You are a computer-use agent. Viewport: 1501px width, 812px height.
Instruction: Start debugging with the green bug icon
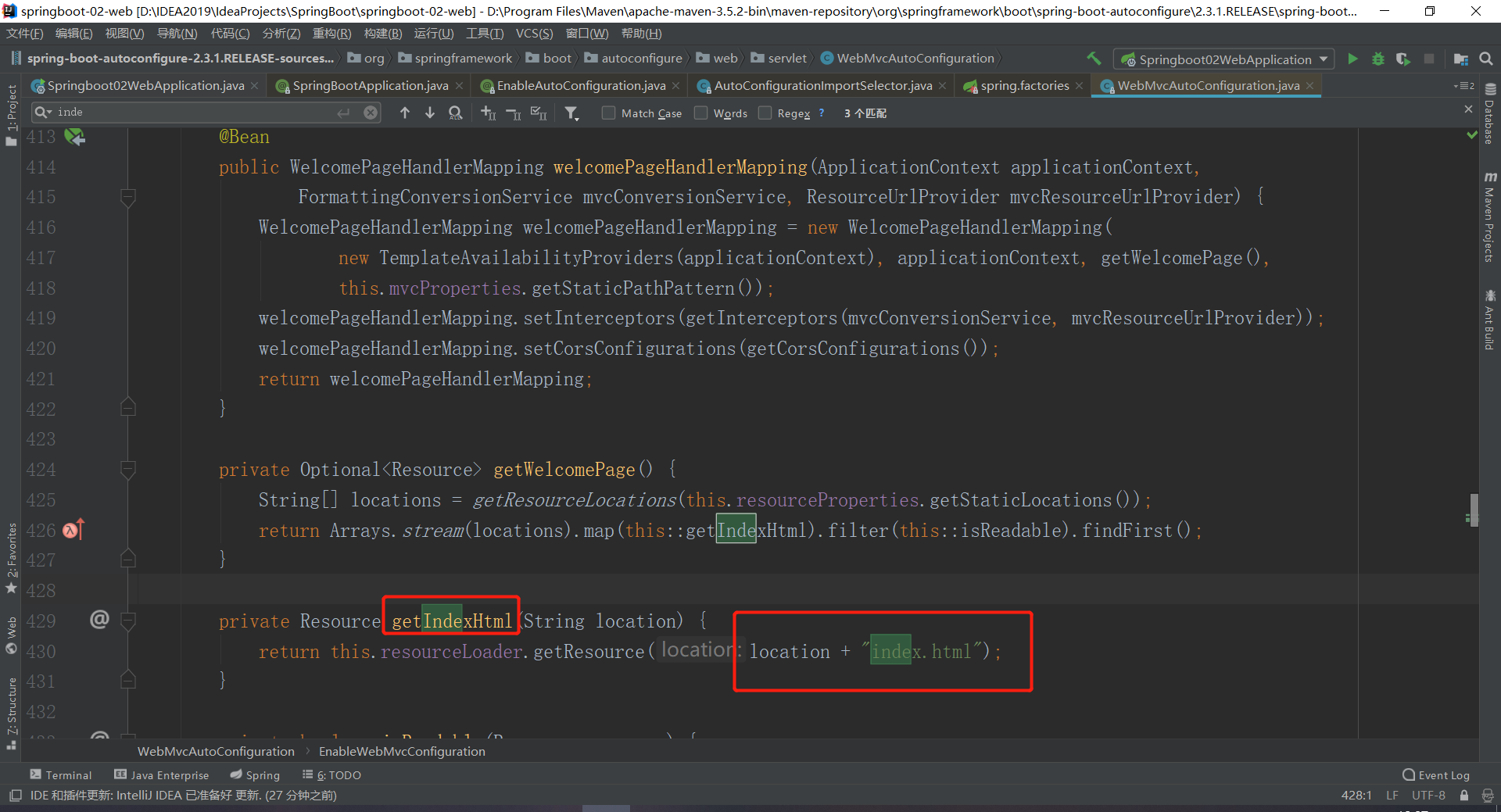coord(1378,59)
